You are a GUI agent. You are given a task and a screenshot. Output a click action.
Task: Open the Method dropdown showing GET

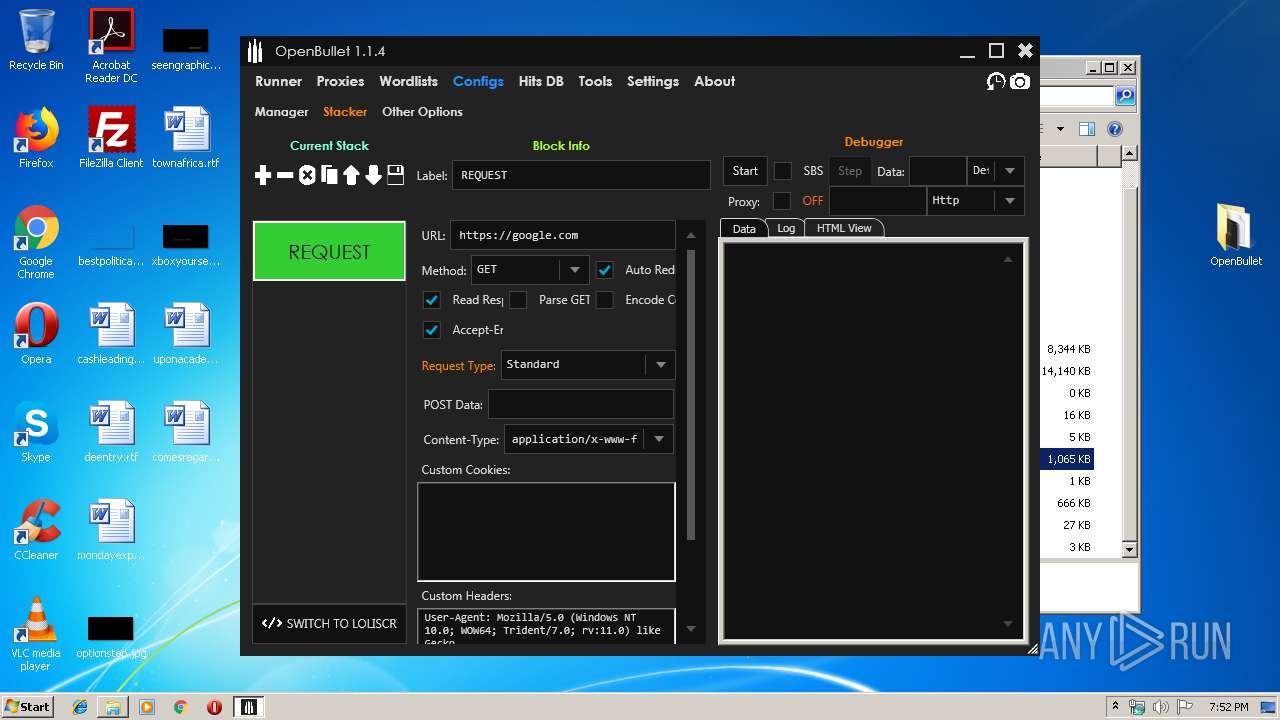click(x=530, y=270)
